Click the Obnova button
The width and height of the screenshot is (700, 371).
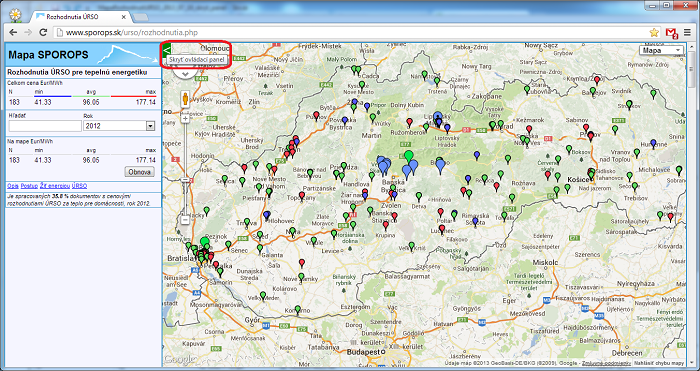pos(139,172)
